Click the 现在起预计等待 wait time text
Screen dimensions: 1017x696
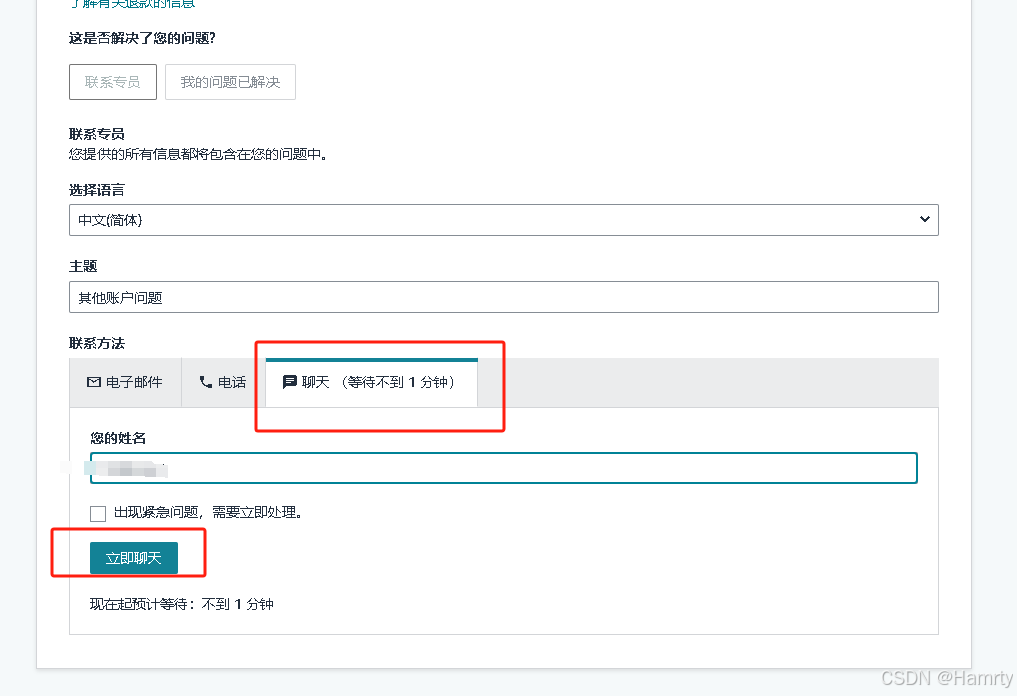(x=182, y=604)
